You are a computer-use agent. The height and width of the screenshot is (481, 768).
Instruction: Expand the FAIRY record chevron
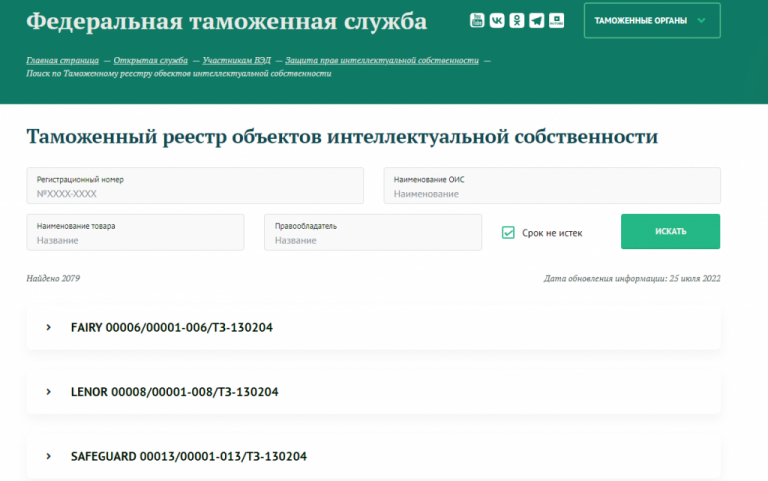pyautogui.click(x=48, y=327)
